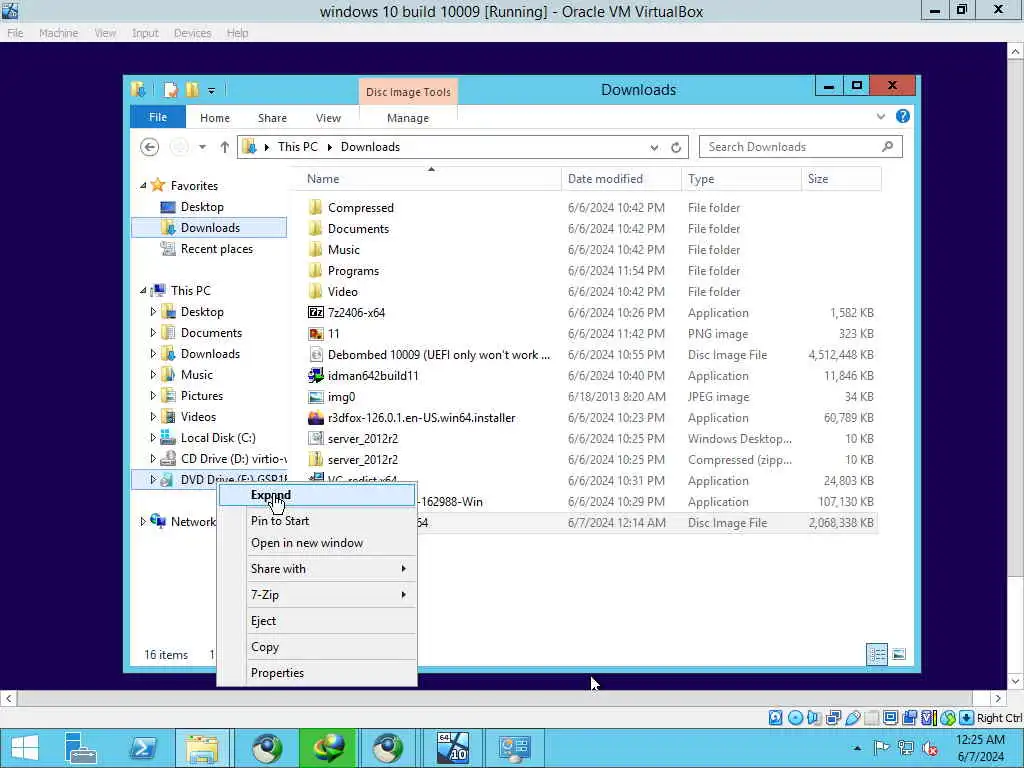This screenshot has width=1024, height=768.
Task: Click the search magnifier icon
Action: coord(887,147)
